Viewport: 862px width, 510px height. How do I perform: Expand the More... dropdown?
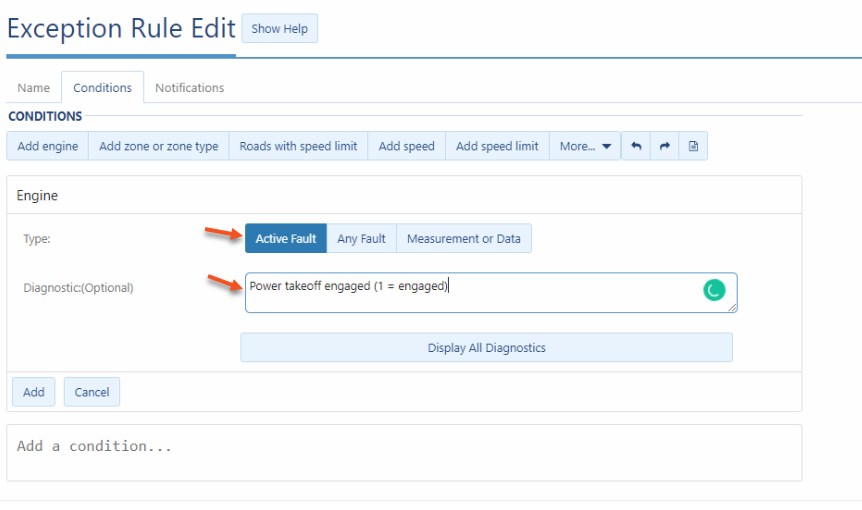click(x=585, y=146)
